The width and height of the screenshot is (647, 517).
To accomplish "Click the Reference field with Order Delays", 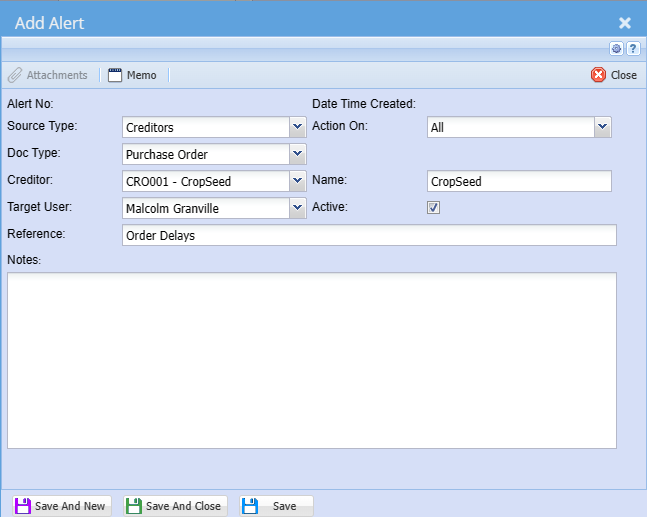I will 368,235.
